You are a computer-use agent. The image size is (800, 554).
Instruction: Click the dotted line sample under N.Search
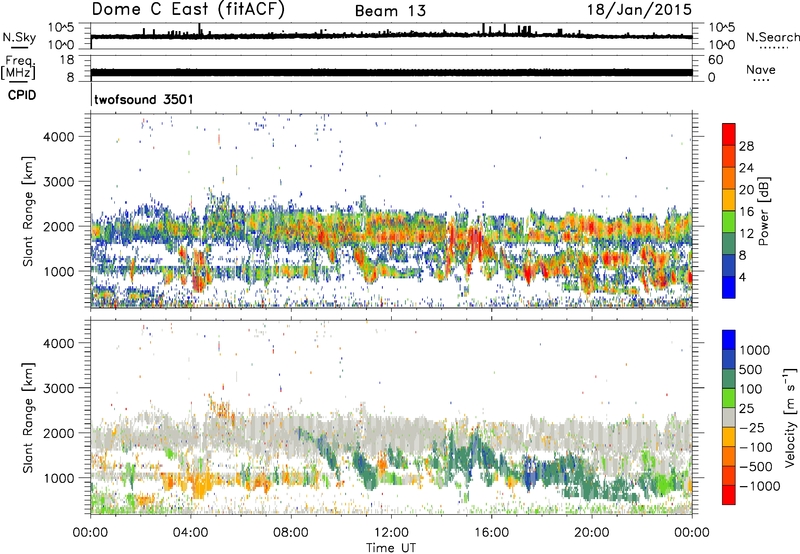[x=773, y=48]
